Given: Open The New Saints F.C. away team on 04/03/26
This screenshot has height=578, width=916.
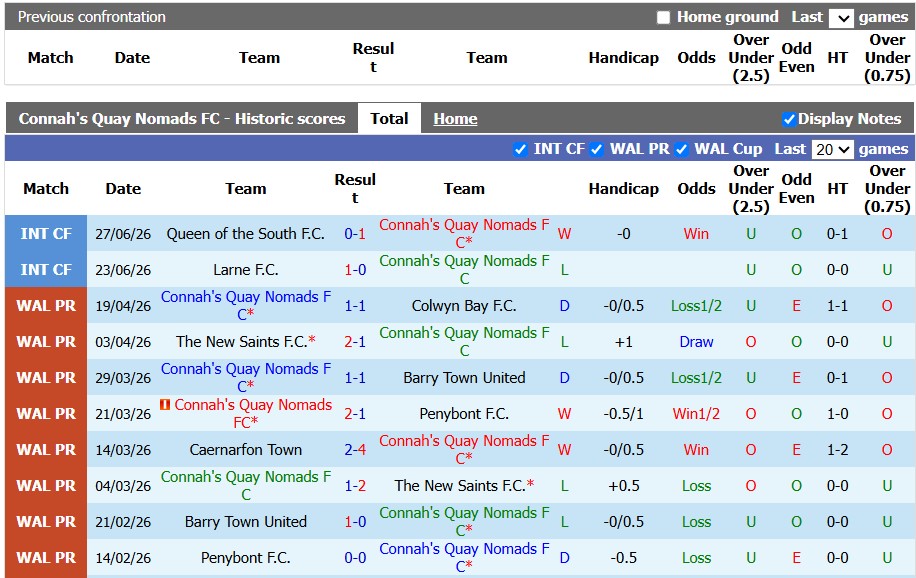Looking at the screenshot, I should (460, 486).
